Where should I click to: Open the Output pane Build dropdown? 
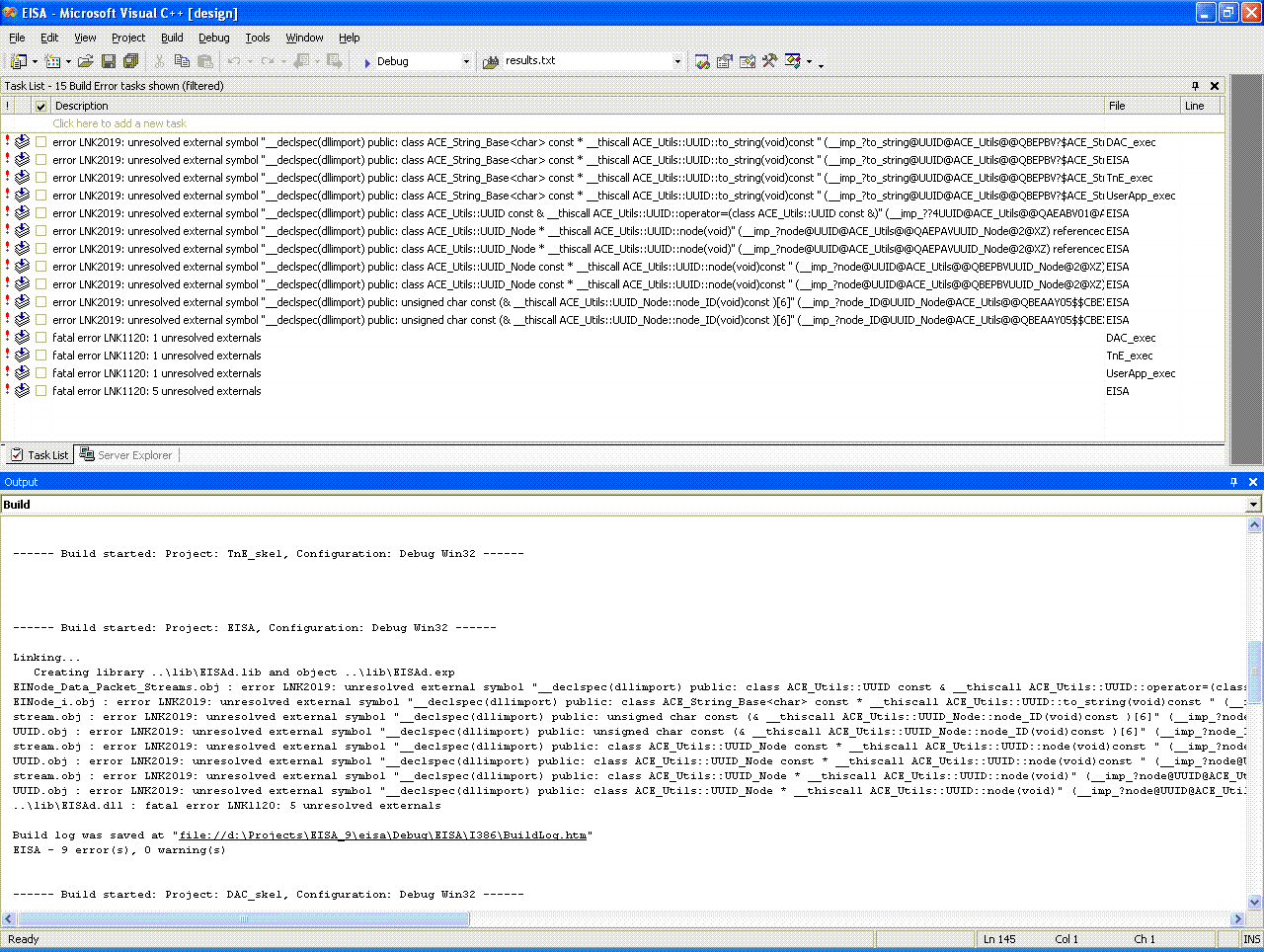(1253, 505)
